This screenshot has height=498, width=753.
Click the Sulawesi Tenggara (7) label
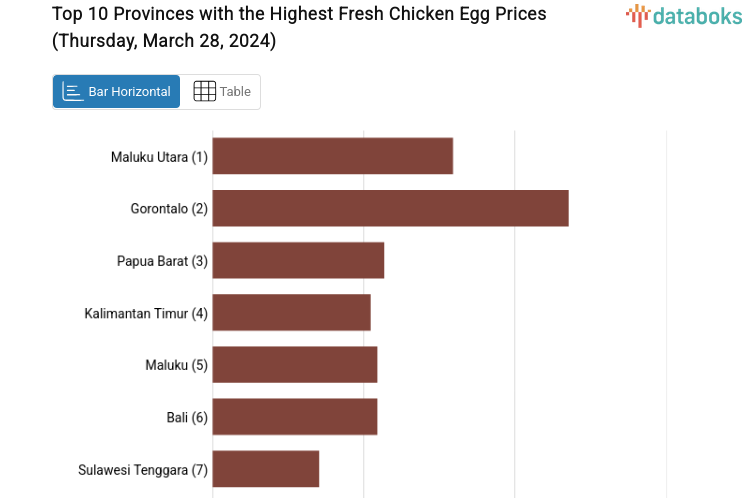143,469
